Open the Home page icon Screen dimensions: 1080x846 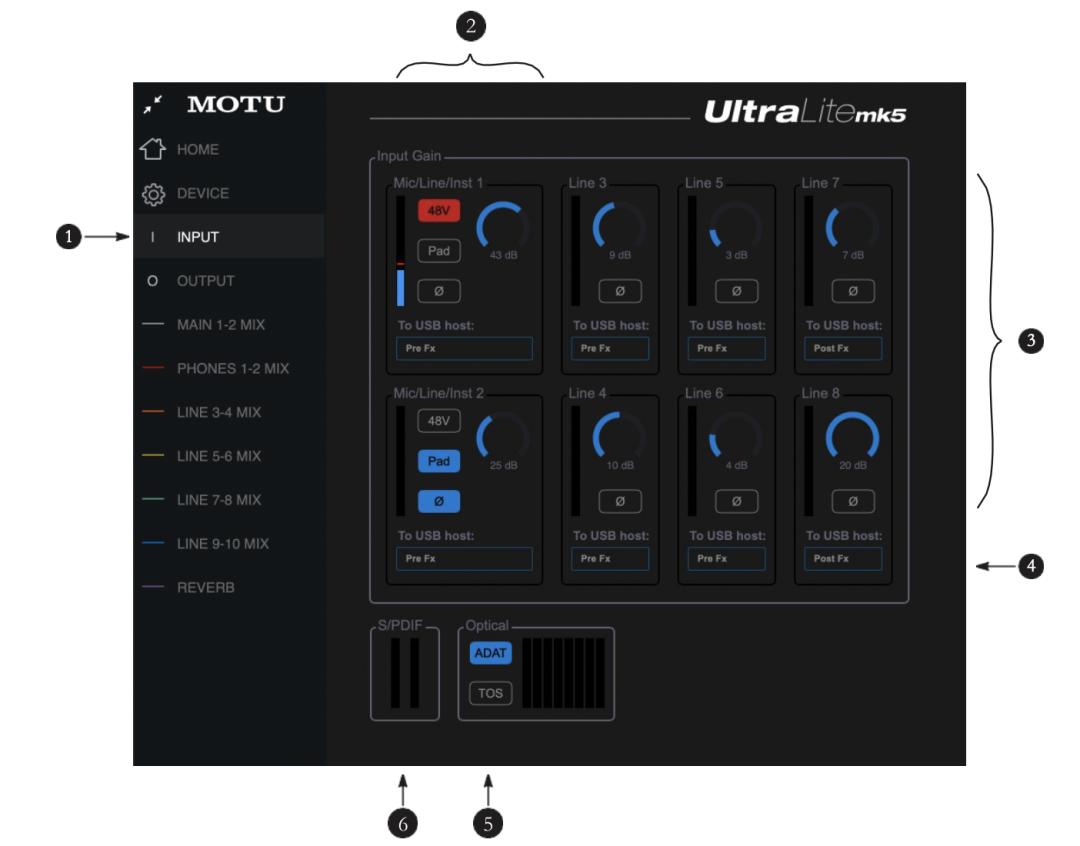pos(153,149)
